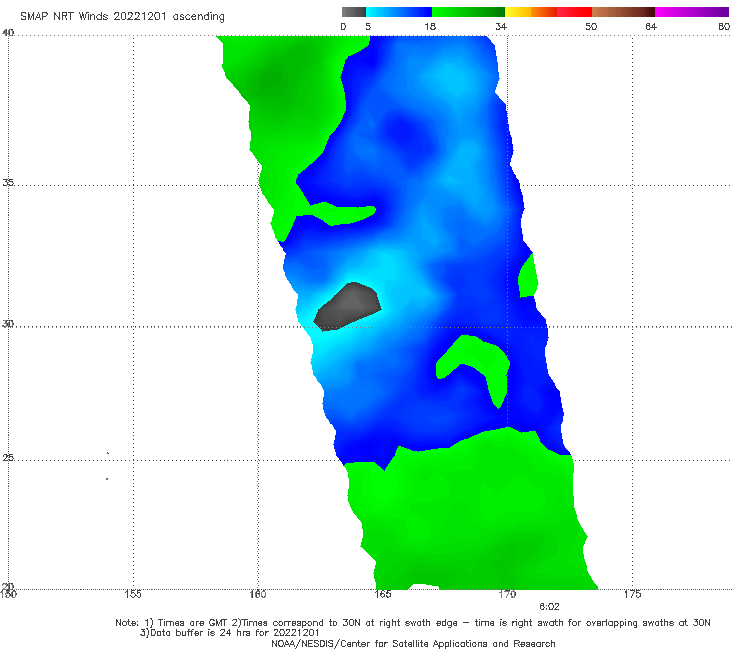This screenshot has width=740, height=650.
Task: Select the gray 0–5 segment of the color bar
Action: pyautogui.click(x=354, y=12)
